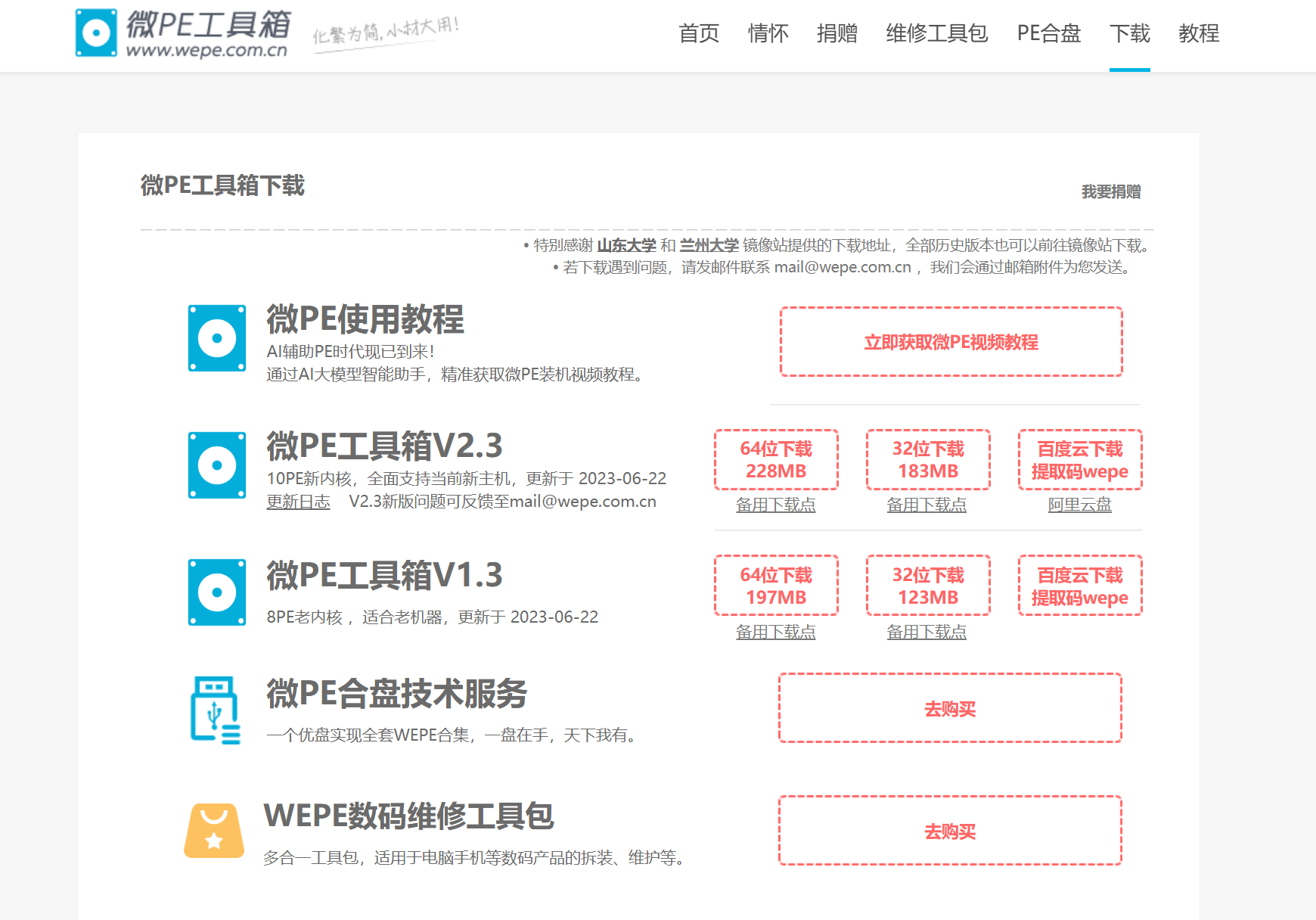1316x920 pixels.
Task: Download V2.3 64位 228MB
Action: (776, 460)
